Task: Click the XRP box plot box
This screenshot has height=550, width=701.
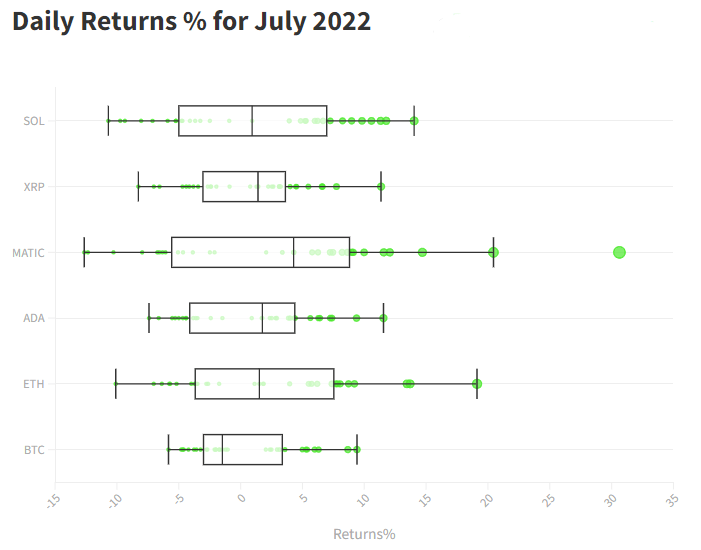Action: [x=244, y=187]
